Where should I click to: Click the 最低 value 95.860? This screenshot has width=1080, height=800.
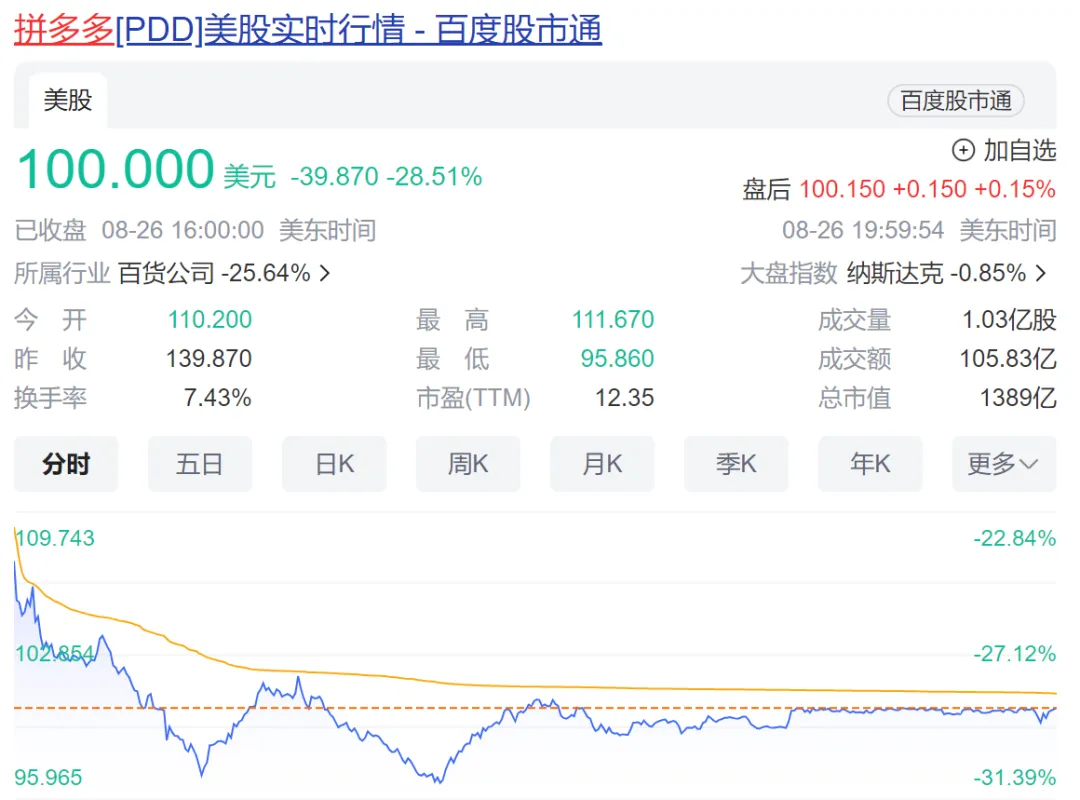coord(617,359)
